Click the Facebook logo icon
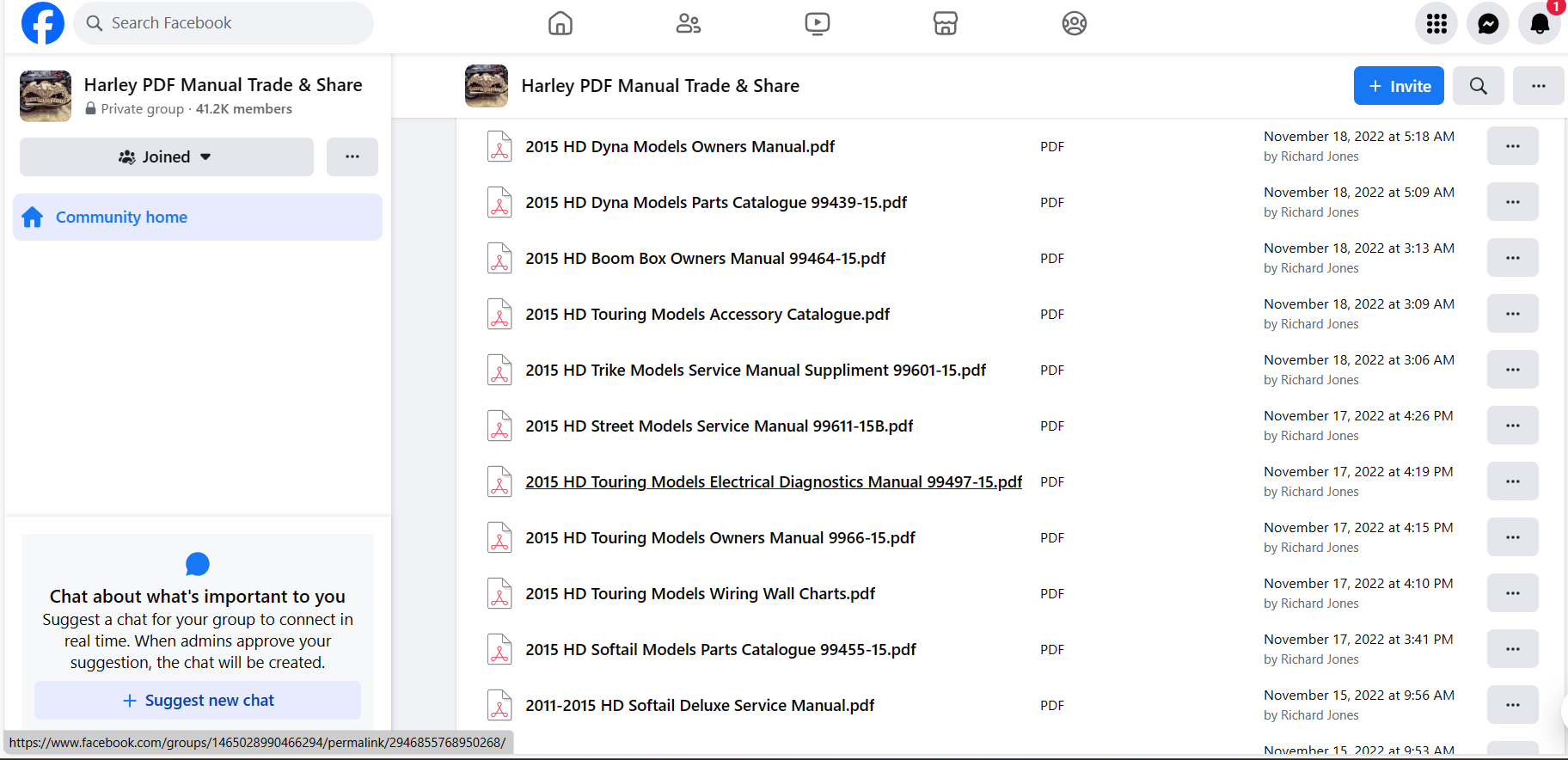The height and width of the screenshot is (760, 1568). click(x=42, y=23)
